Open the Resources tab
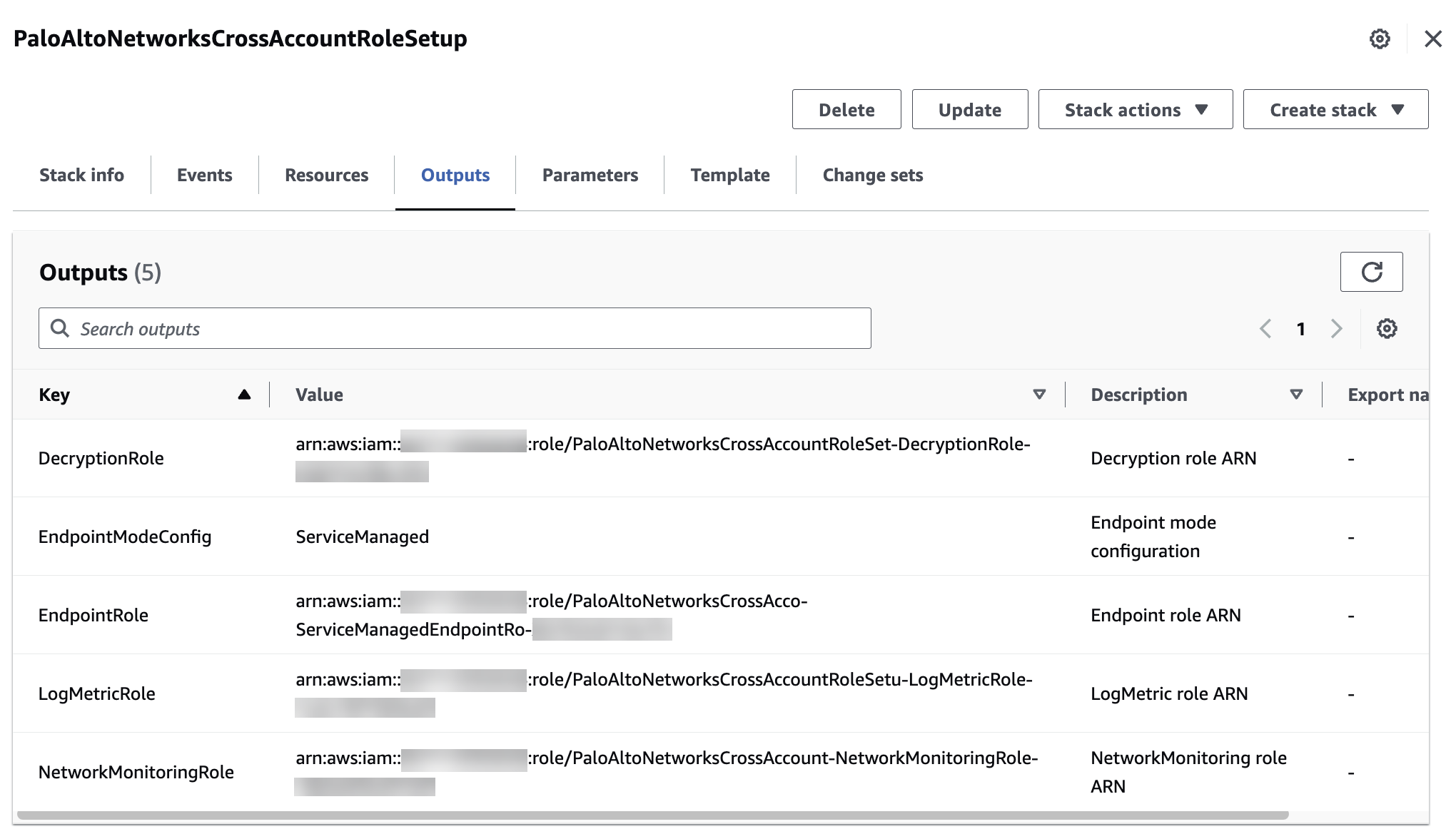The width and height of the screenshot is (1456, 834). pos(326,176)
